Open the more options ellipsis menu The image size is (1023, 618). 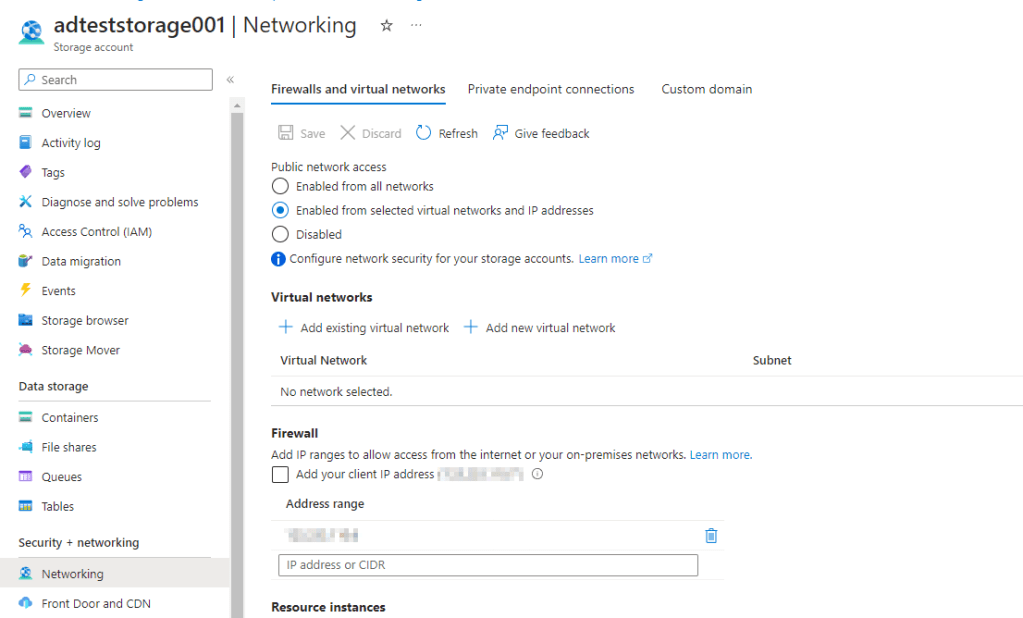click(x=416, y=26)
